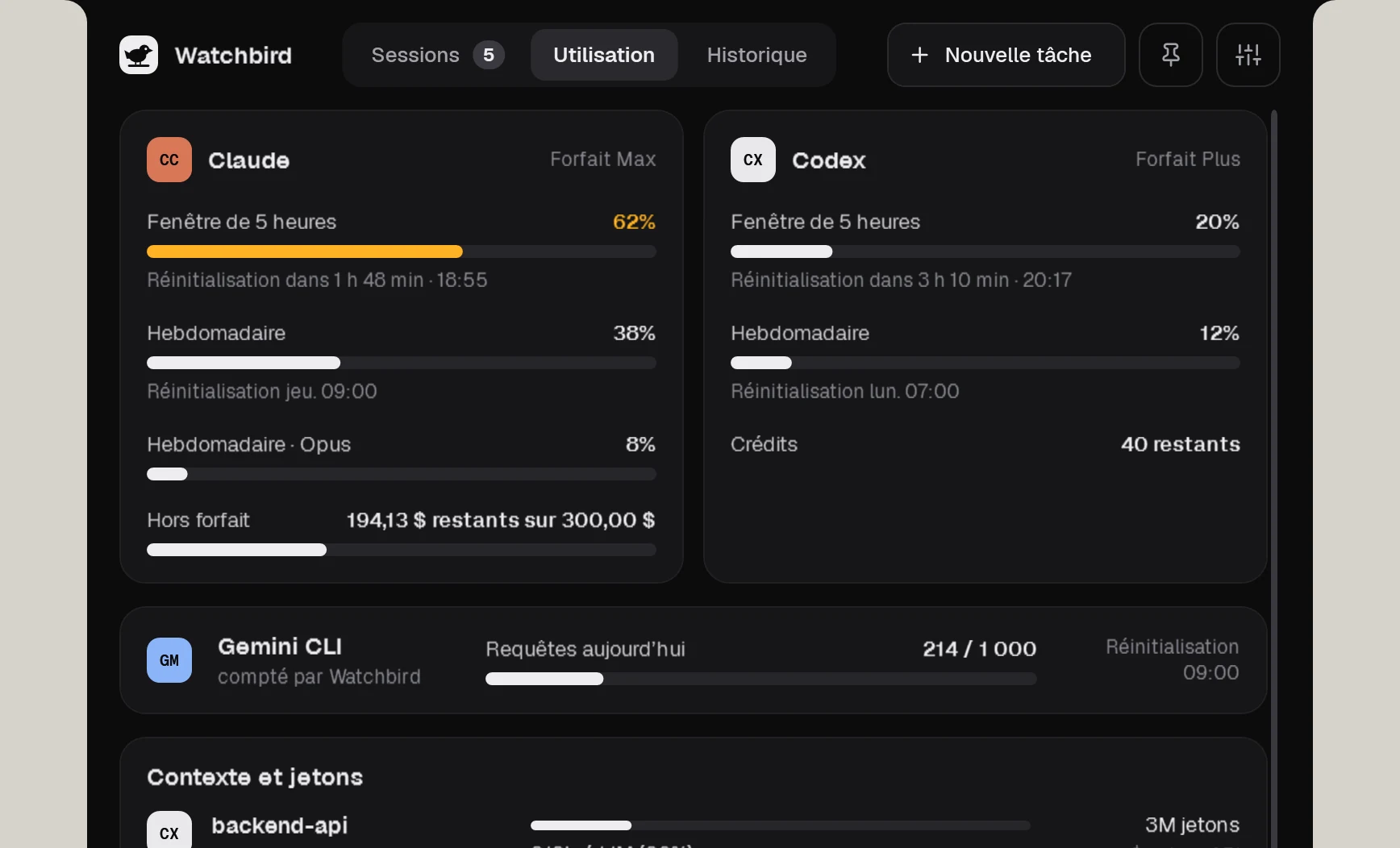
Task: Click the Claude card title
Action: (248, 160)
